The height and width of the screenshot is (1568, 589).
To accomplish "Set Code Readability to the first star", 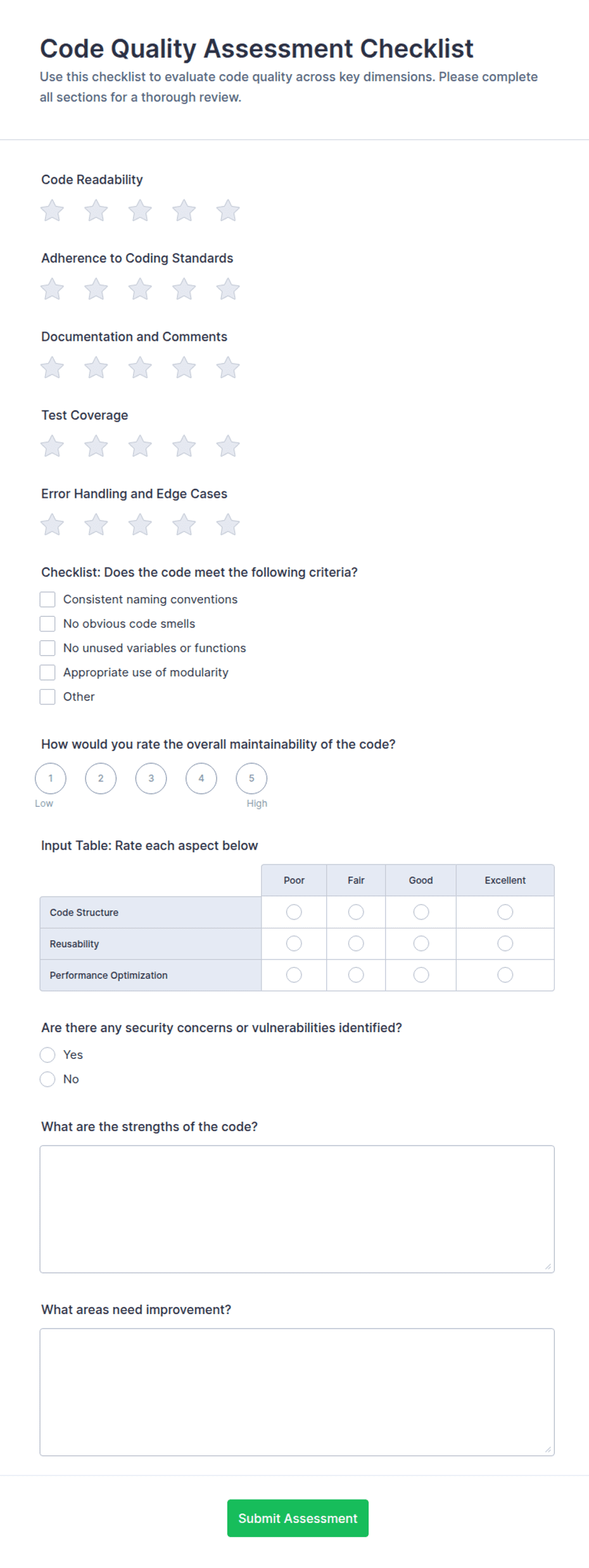I will pos(52,211).
